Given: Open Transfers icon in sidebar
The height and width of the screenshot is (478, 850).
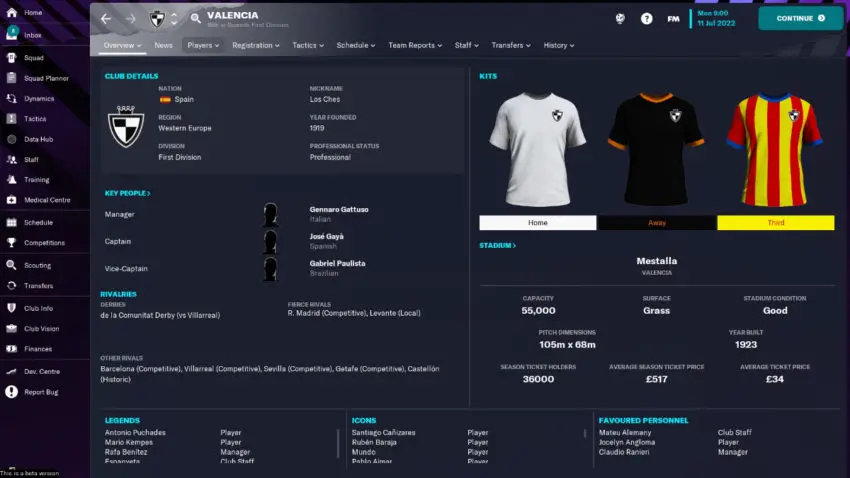Looking at the screenshot, I should [x=11, y=286].
